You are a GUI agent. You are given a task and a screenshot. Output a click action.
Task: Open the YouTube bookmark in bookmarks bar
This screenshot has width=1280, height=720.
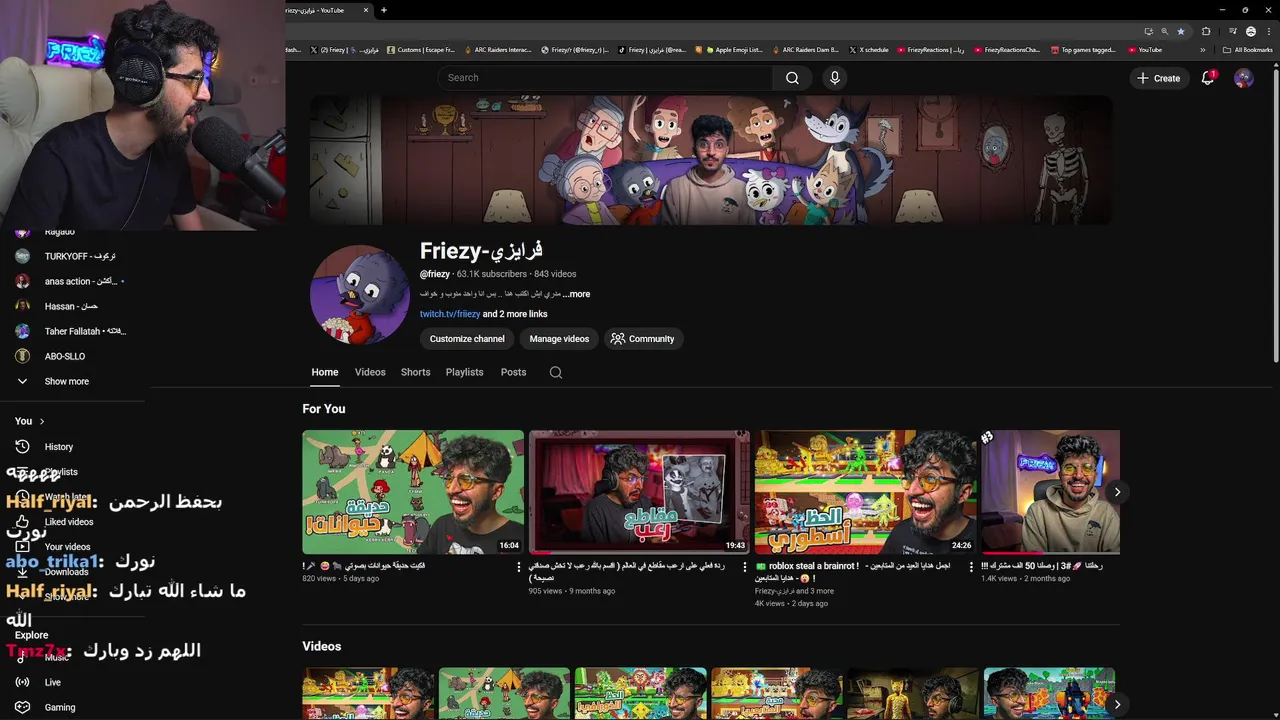(x=1144, y=49)
